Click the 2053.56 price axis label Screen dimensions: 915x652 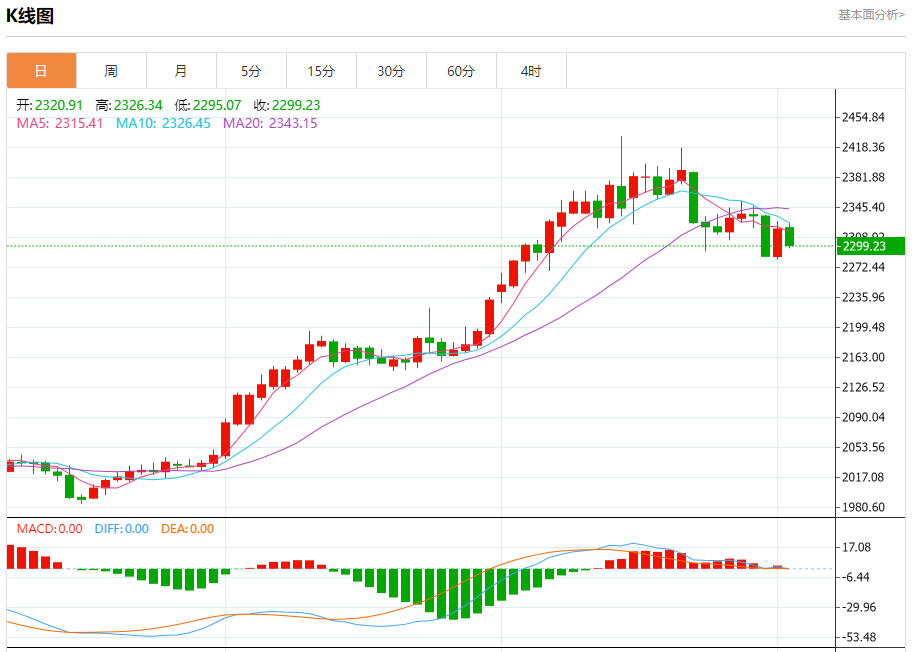pos(863,447)
